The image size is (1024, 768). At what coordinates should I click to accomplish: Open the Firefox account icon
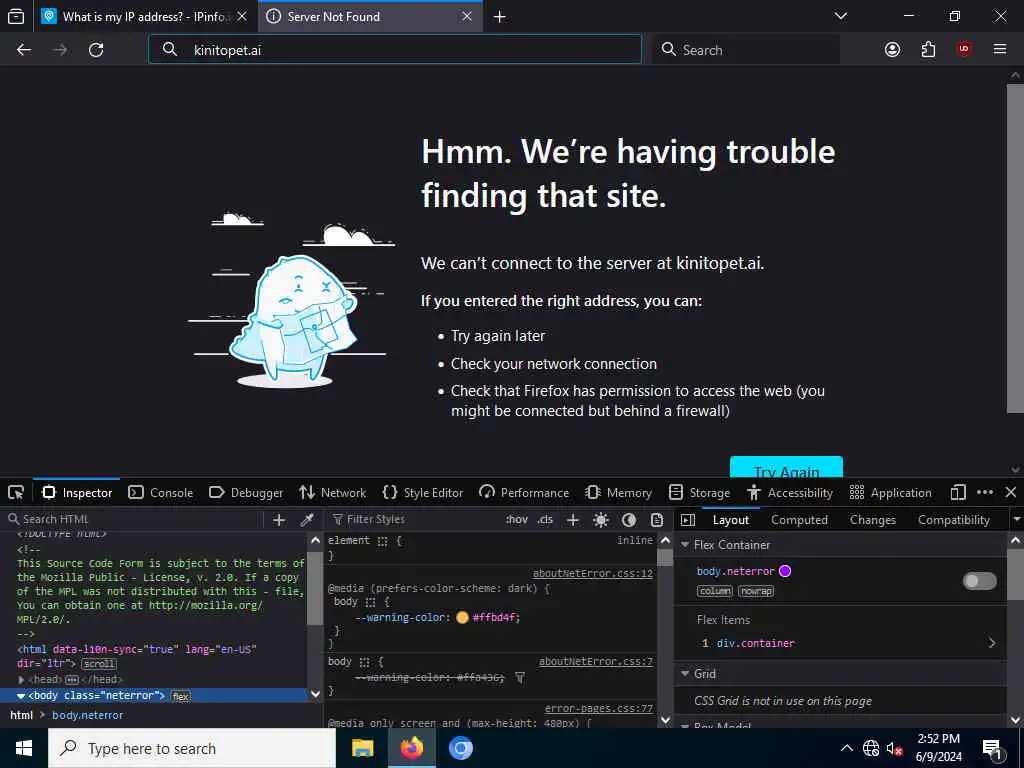coord(892,50)
